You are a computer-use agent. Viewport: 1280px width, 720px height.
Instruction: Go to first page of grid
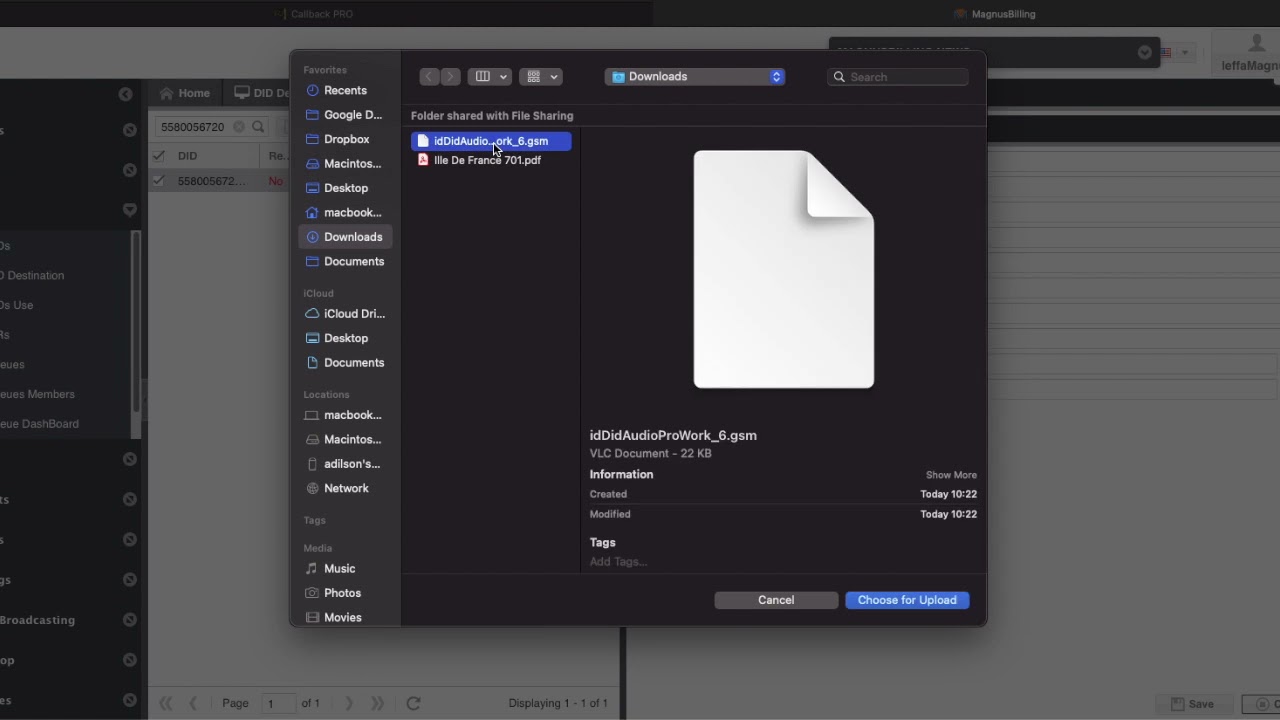(166, 703)
